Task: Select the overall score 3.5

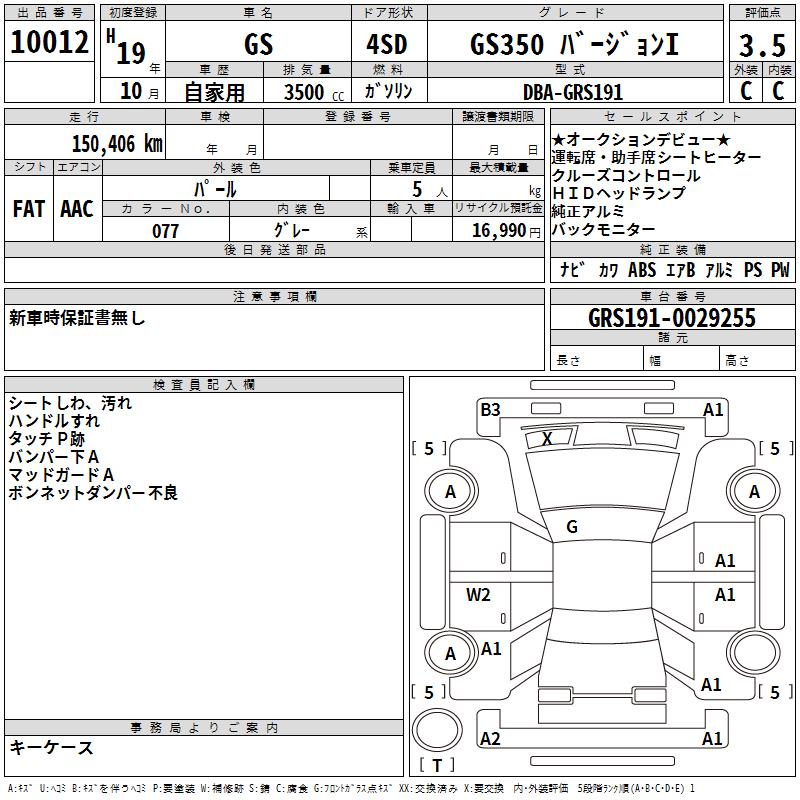Action: (x=762, y=45)
